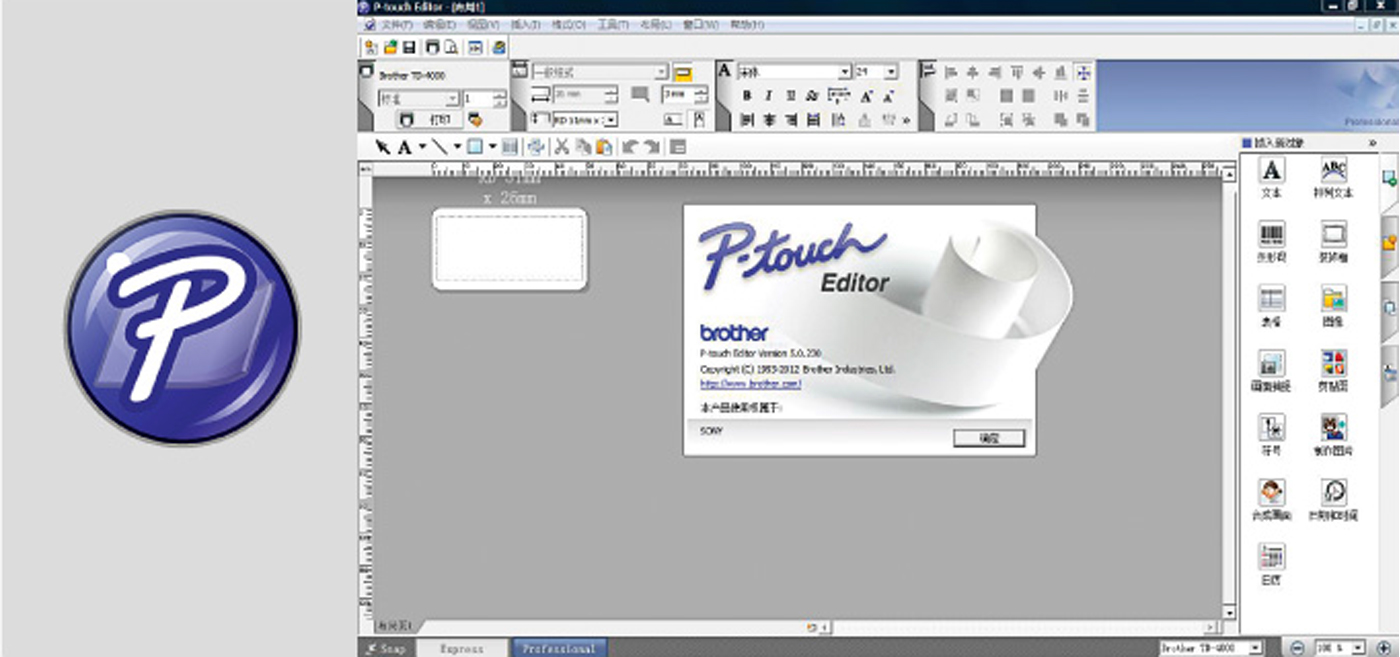Click the redo arrow icon

pos(651,147)
